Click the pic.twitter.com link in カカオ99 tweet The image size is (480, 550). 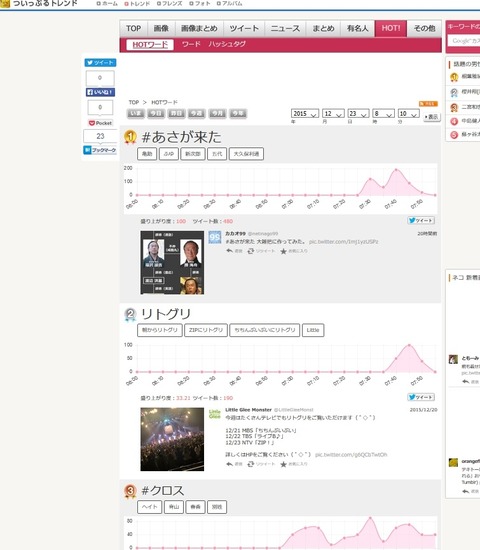click(344, 242)
